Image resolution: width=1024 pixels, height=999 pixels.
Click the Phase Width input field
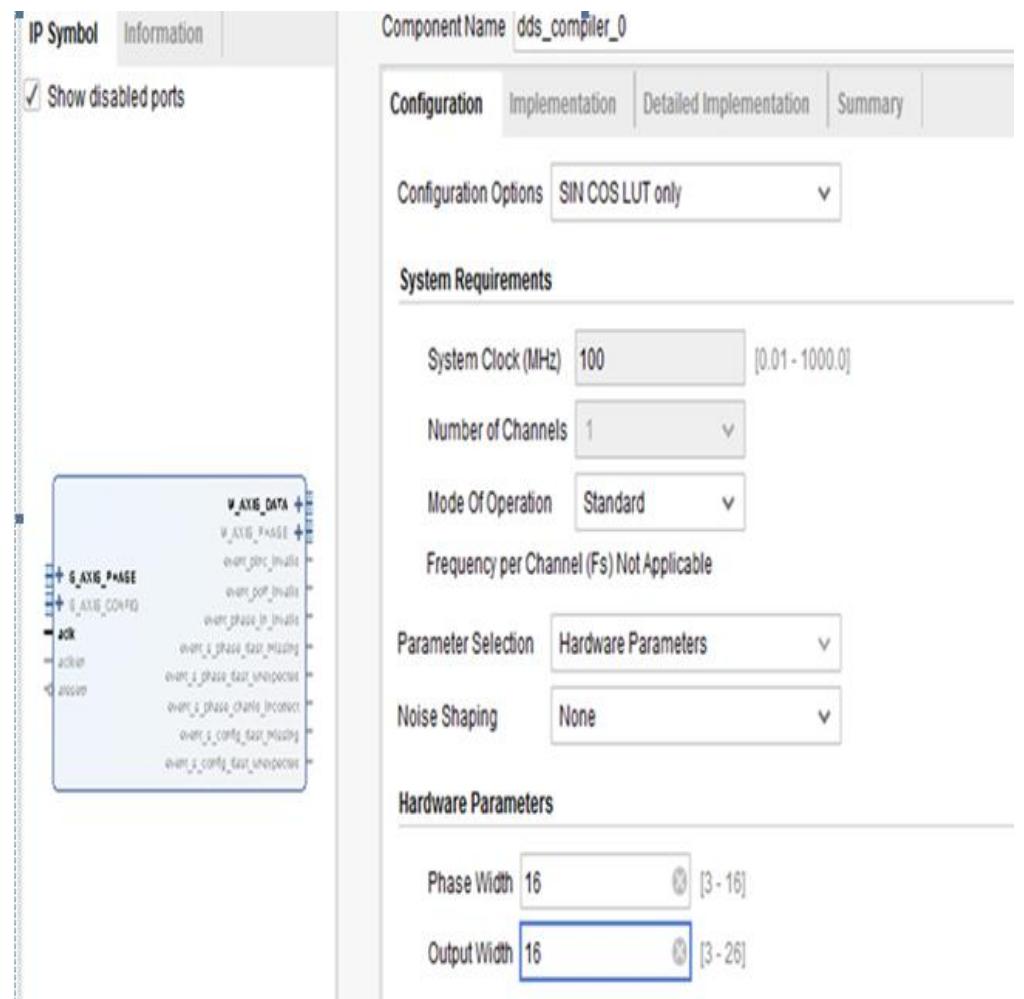(605, 881)
